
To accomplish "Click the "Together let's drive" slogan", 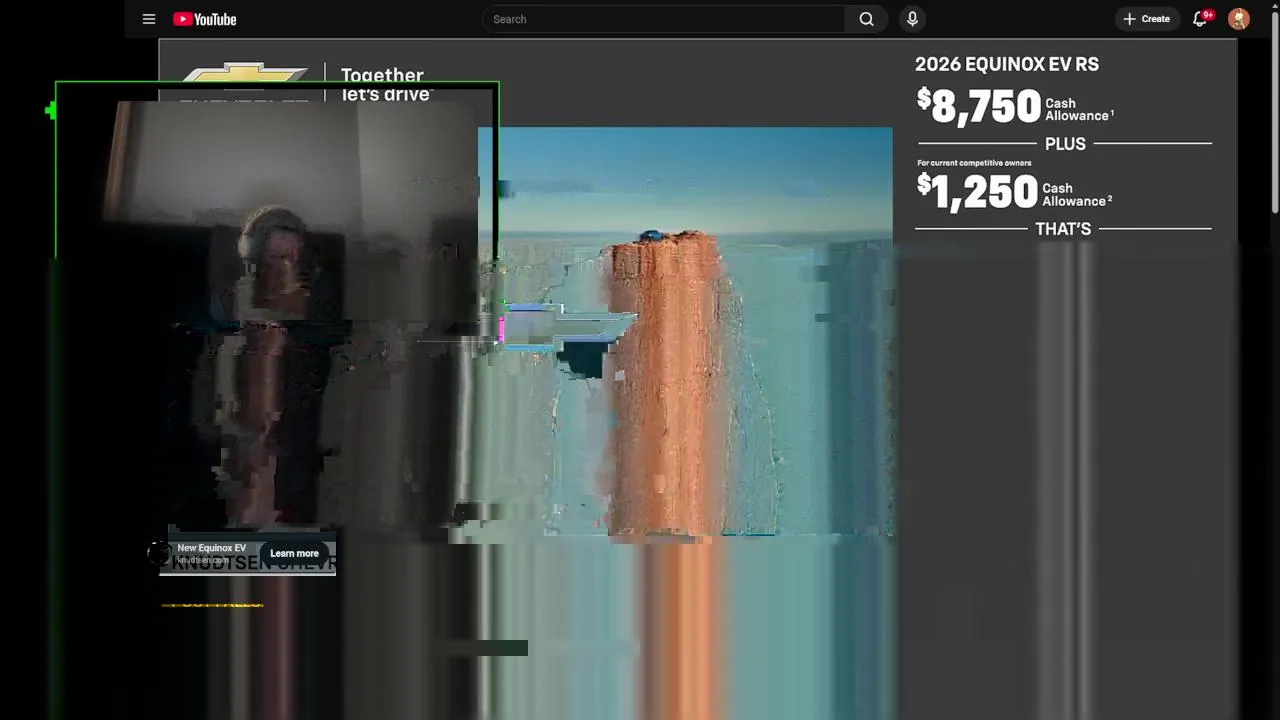I will click(x=386, y=84).
